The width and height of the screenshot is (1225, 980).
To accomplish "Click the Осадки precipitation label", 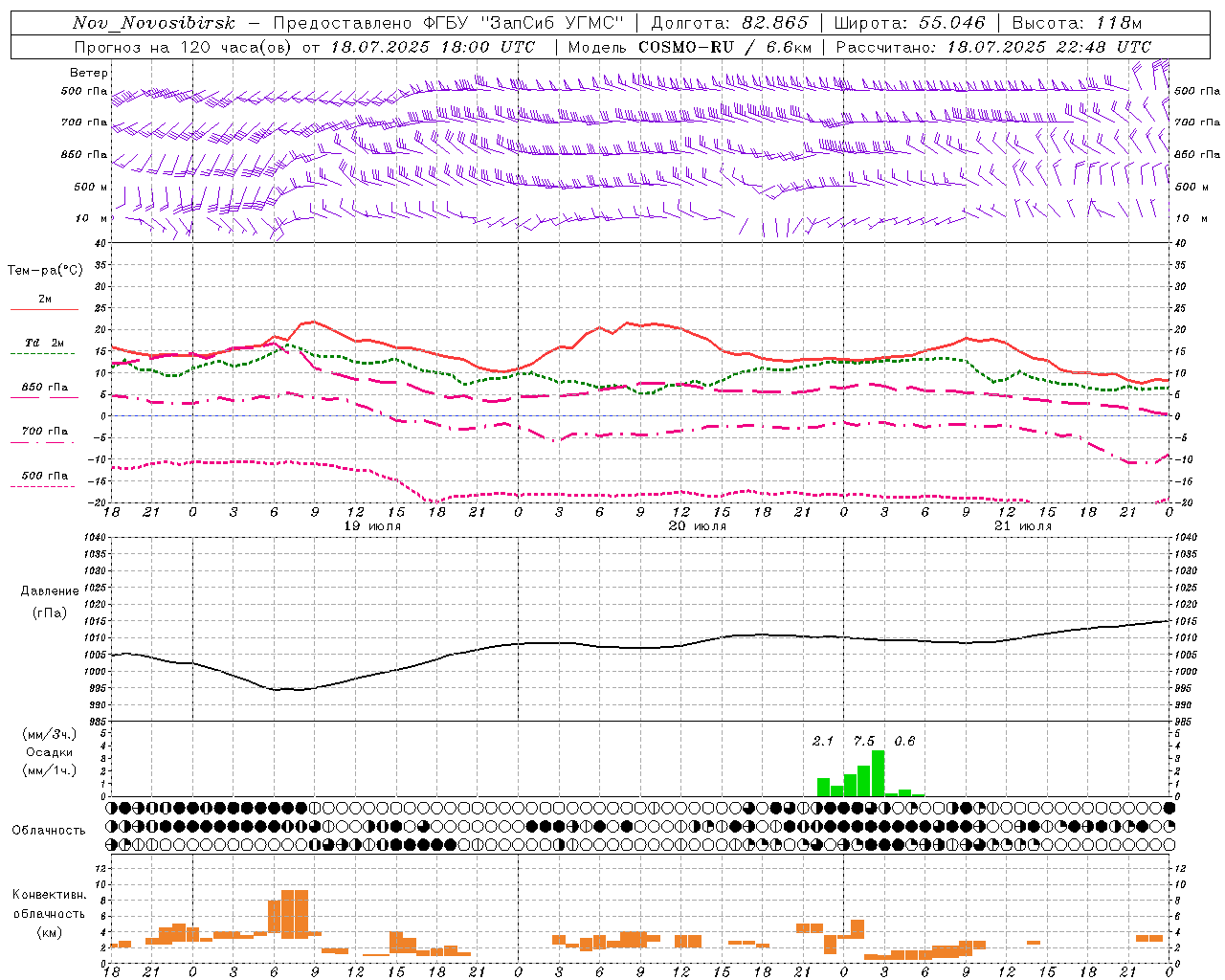I will [x=50, y=752].
